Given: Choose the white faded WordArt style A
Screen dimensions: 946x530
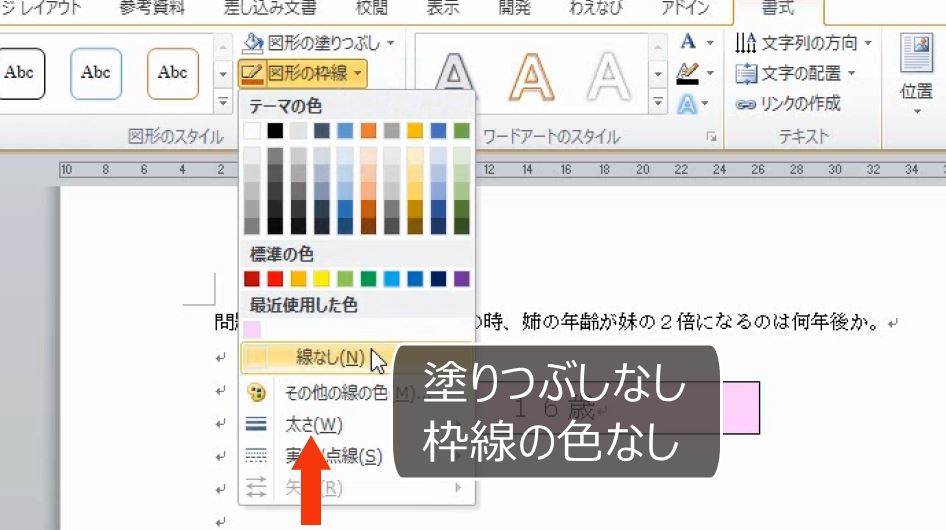Looking at the screenshot, I should [608, 75].
